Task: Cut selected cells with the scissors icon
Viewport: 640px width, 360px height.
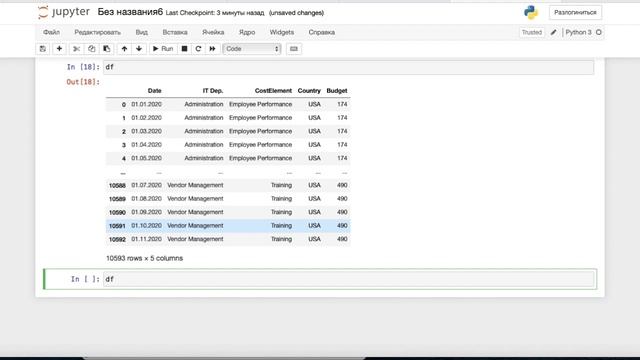Action: click(76, 49)
